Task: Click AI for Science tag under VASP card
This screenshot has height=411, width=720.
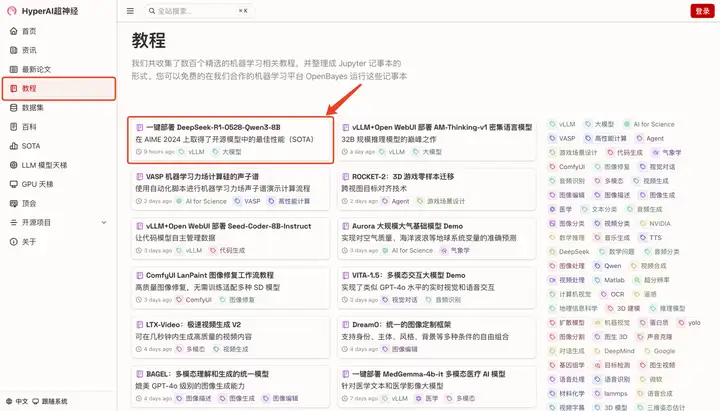Action: coord(201,201)
